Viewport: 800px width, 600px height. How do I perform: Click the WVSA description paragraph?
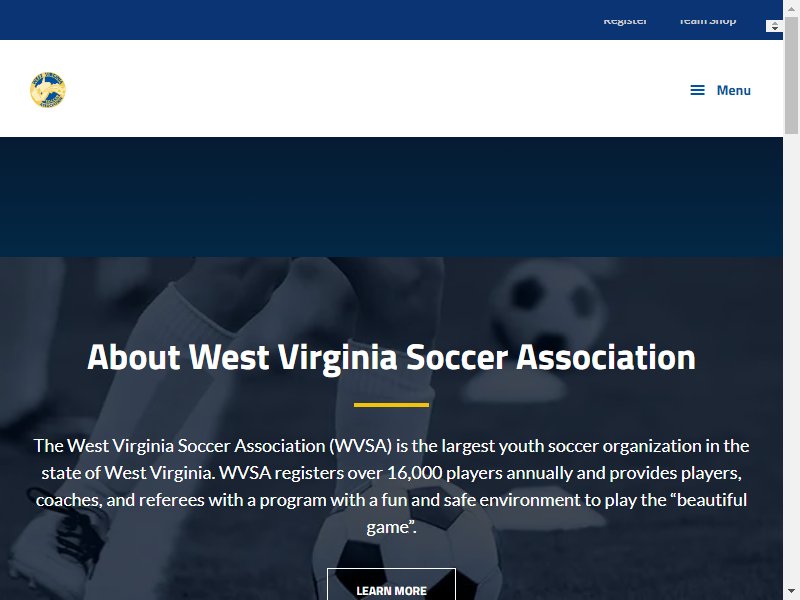[x=391, y=486]
